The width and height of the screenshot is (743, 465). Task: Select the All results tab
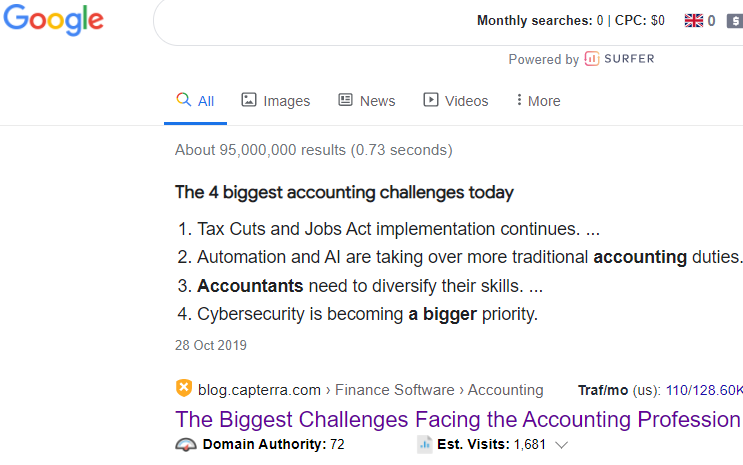click(x=196, y=101)
